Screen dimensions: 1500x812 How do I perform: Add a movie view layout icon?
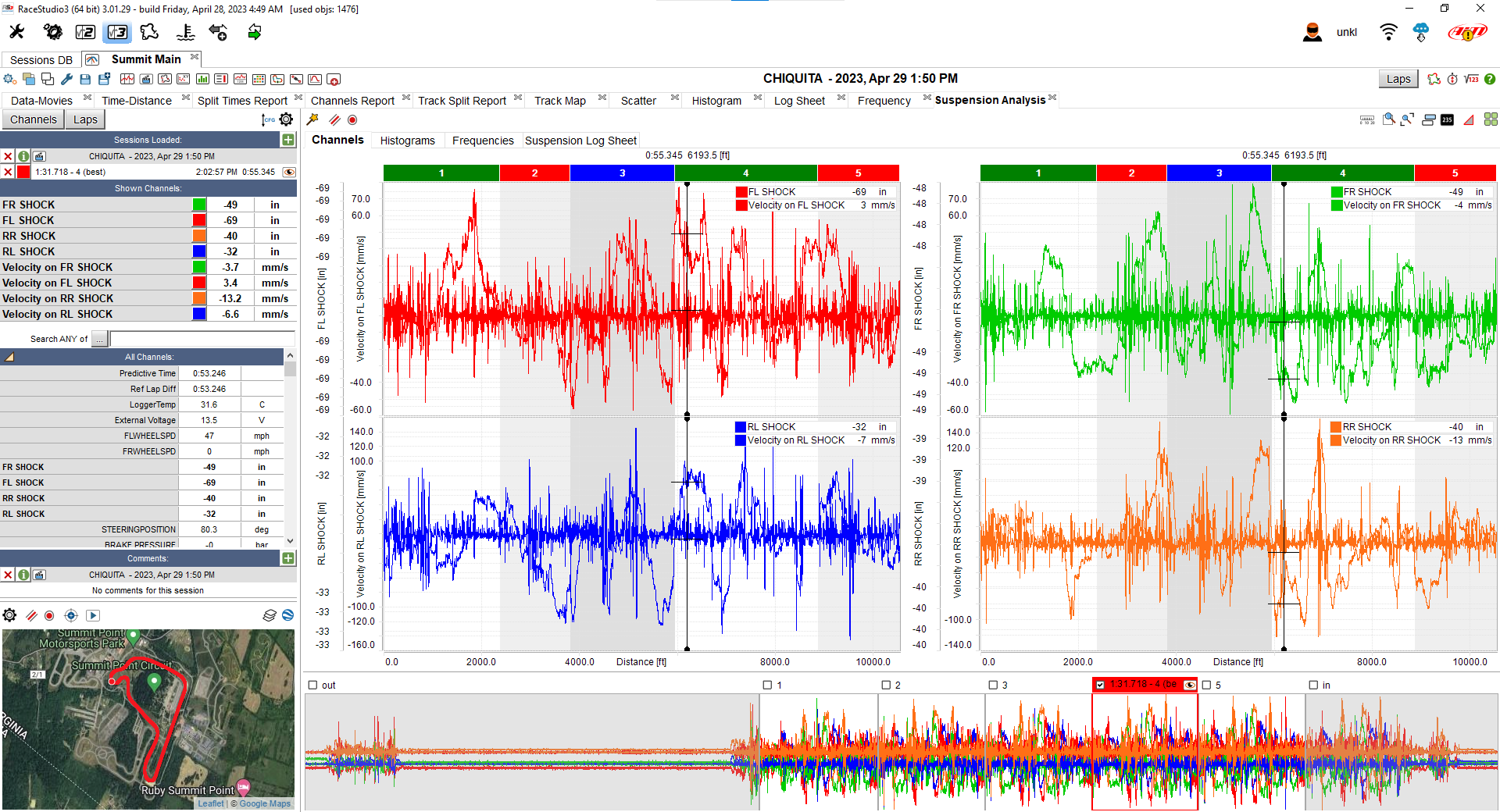pyautogui.click(x=146, y=79)
